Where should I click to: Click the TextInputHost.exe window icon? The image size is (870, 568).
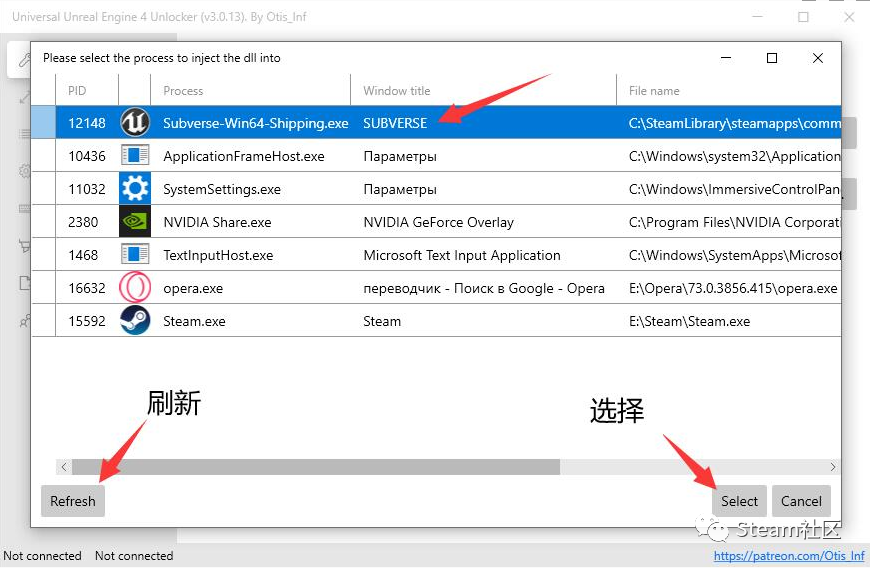[135, 255]
